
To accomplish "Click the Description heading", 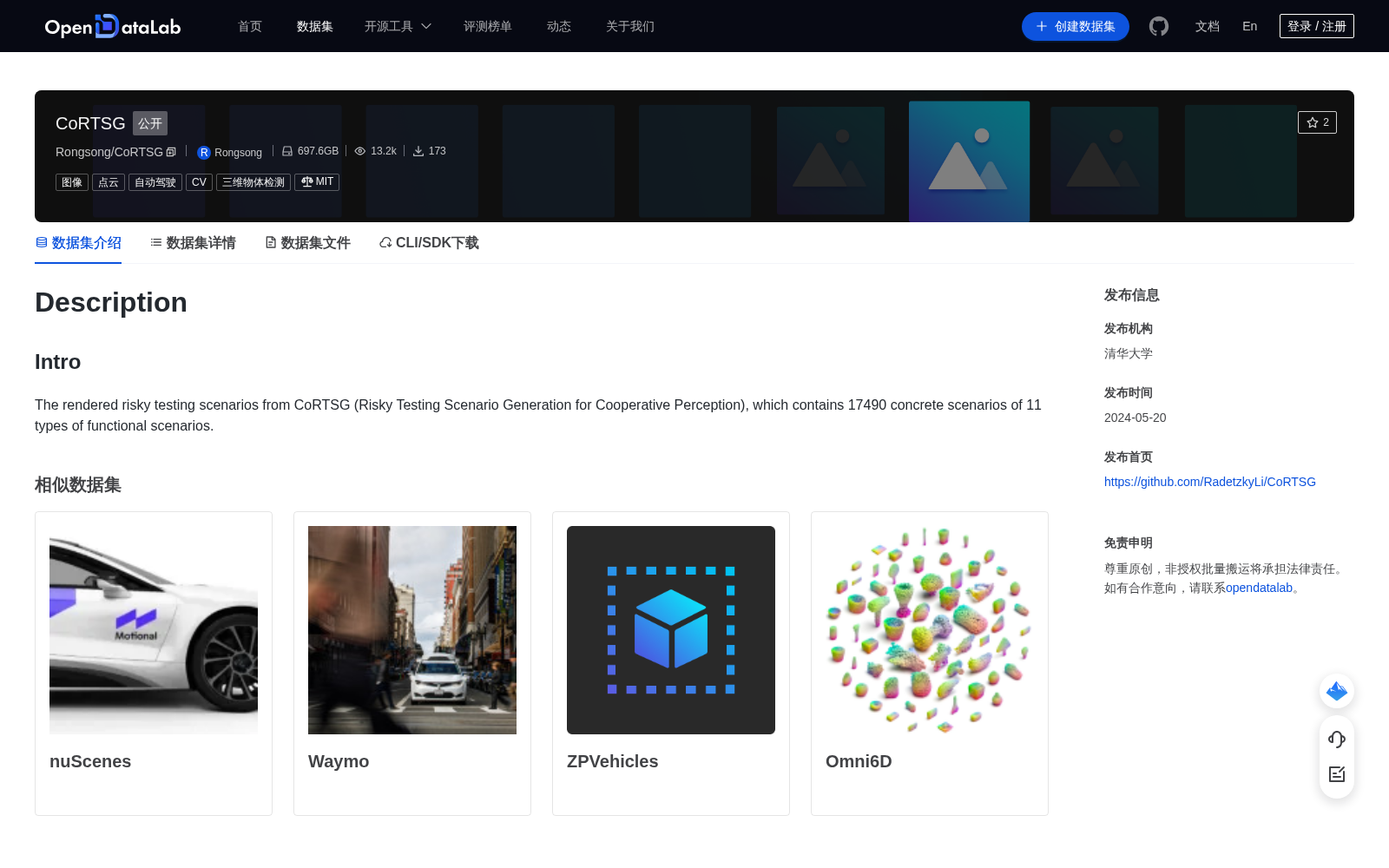I will click(111, 302).
